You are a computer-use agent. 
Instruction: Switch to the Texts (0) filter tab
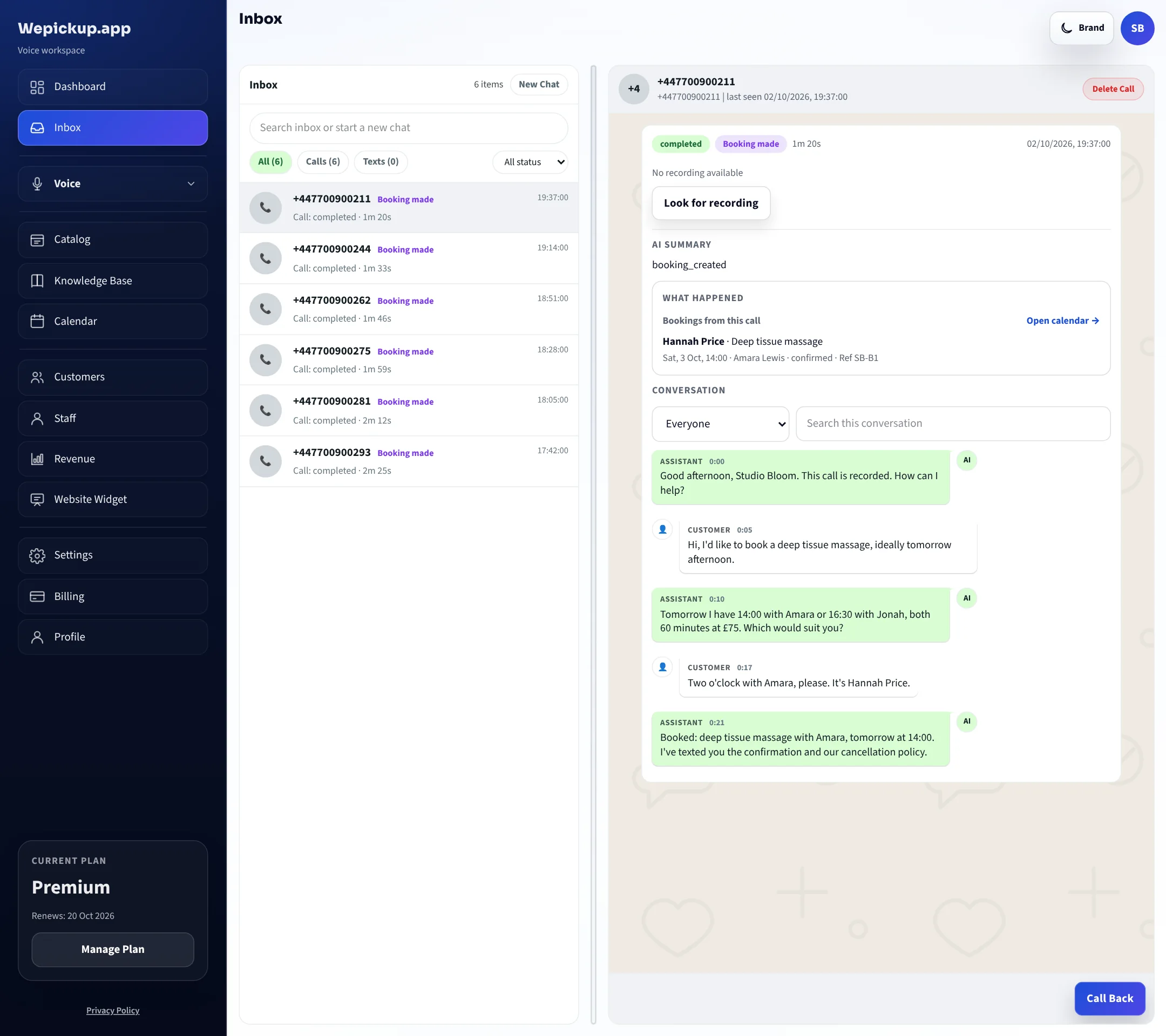381,162
